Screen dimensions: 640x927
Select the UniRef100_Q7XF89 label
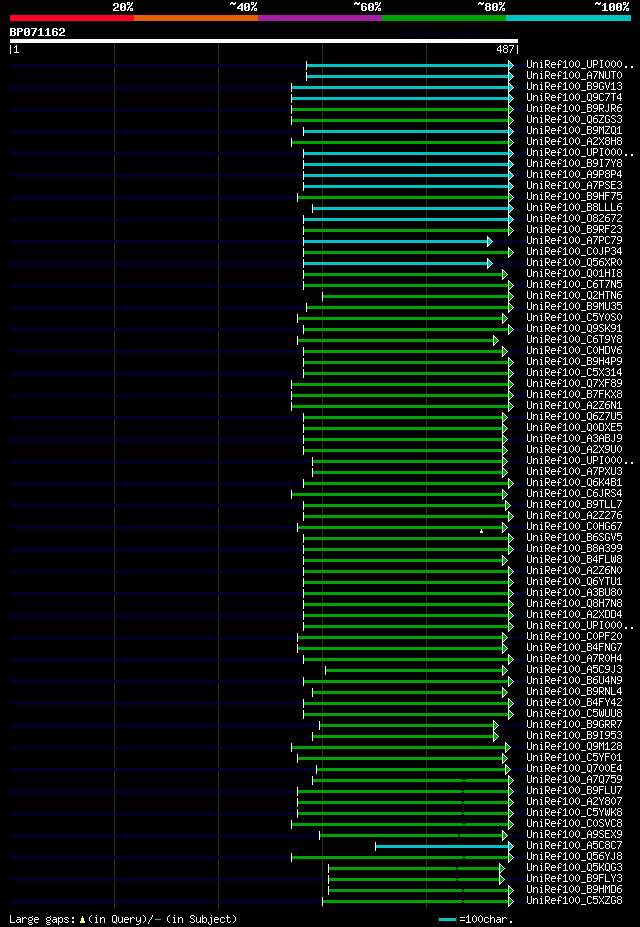tap(574, 384)
